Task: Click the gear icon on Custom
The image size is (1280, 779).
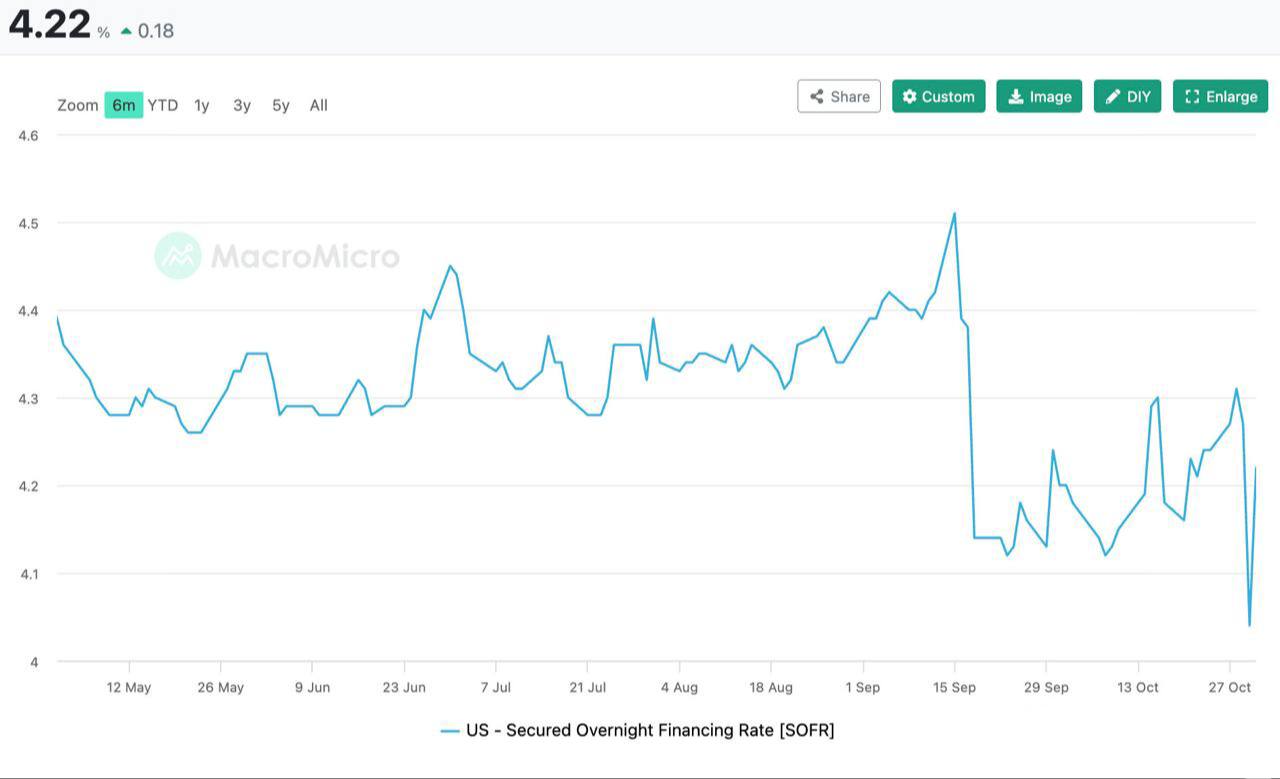Action: click(909, 96)
